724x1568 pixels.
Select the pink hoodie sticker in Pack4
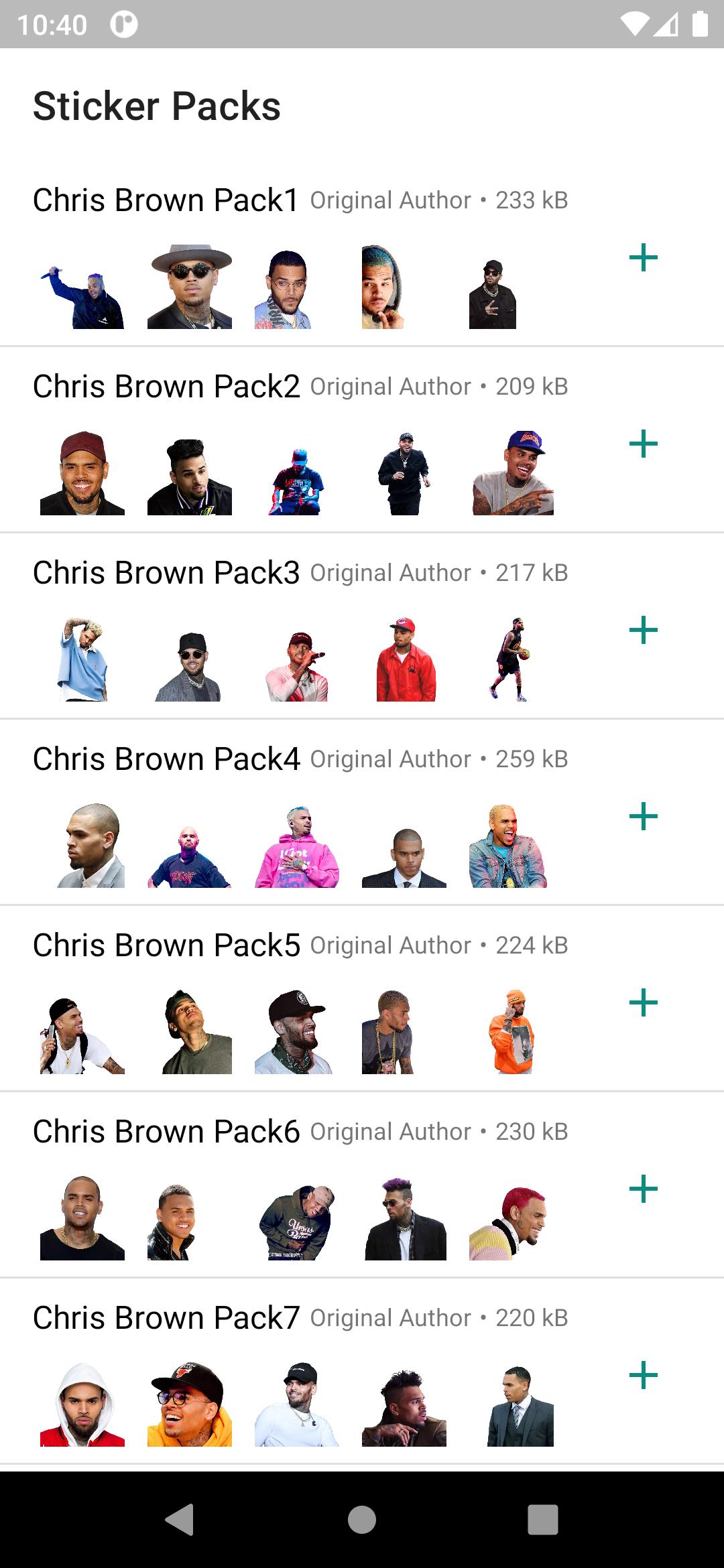pos(297,846)
